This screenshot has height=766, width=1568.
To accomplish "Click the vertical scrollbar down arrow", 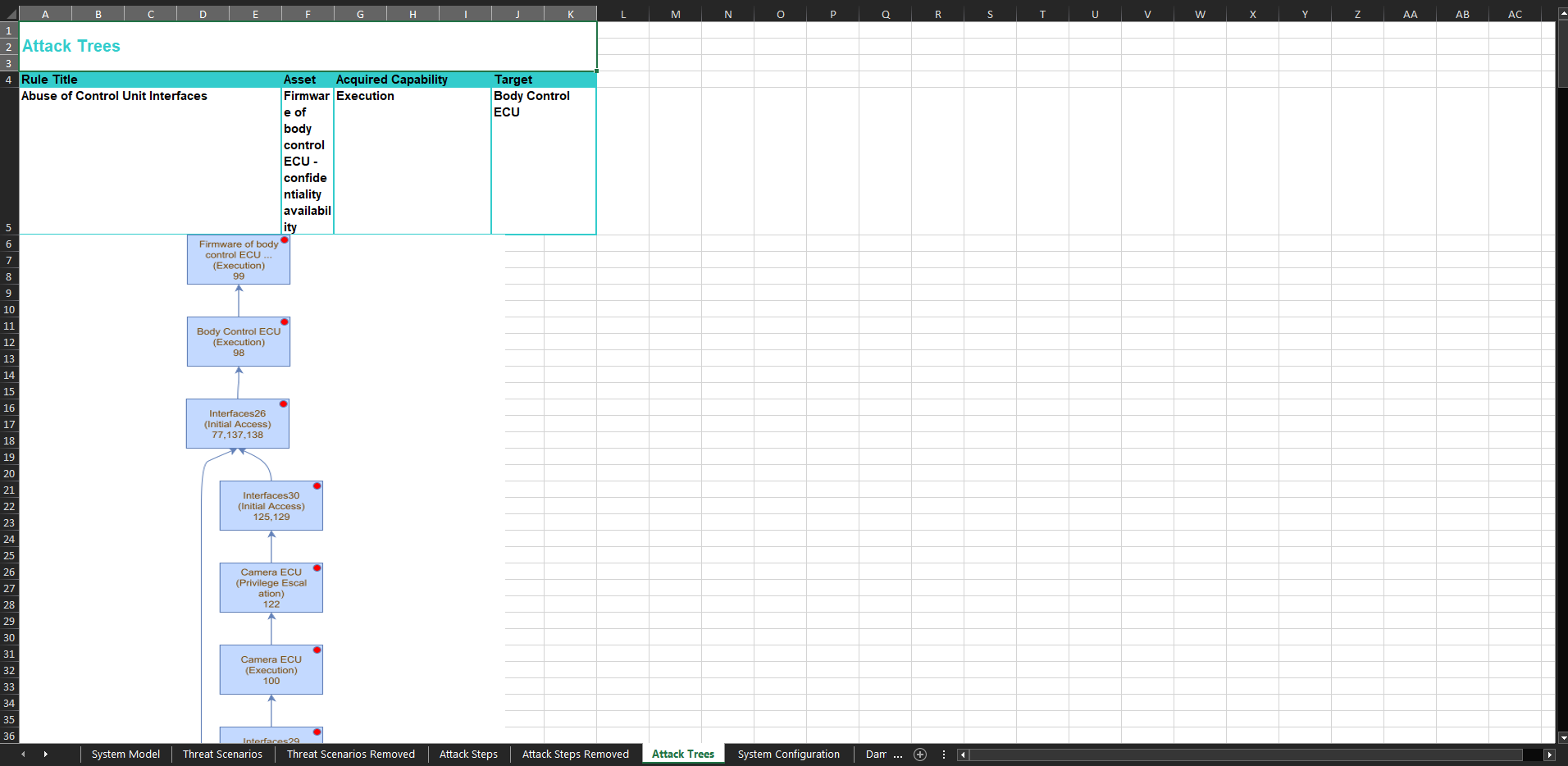I will [x=1561, y=737].
